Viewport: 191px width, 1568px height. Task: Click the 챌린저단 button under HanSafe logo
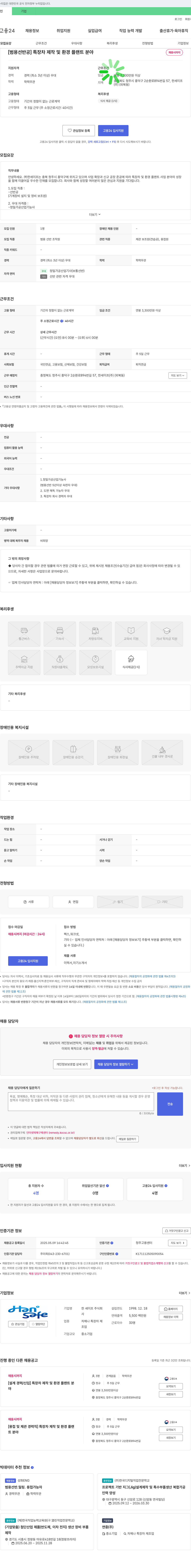(x=38, y=1324)
